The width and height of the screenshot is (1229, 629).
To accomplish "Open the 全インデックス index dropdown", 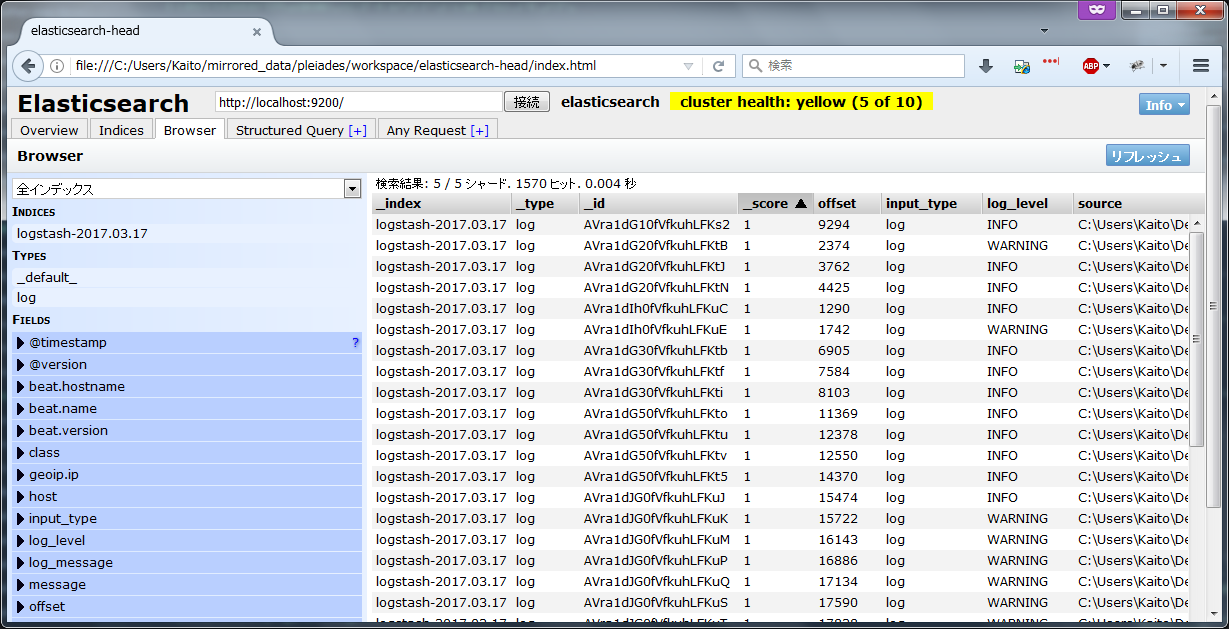I will (x=187, y=188).
